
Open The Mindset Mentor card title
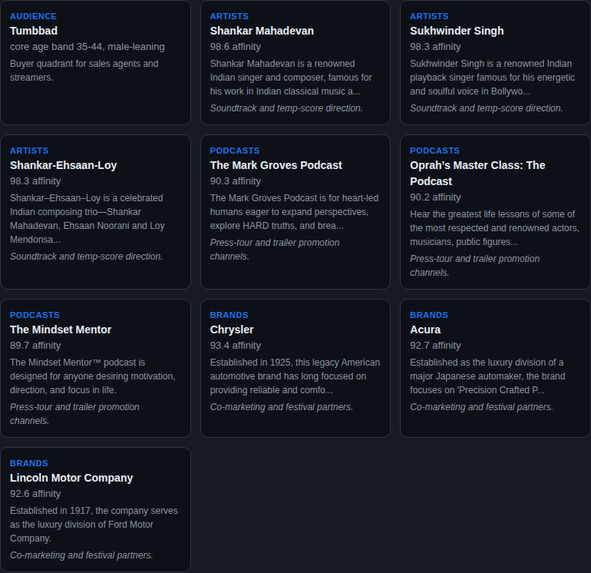click(61, 329)
